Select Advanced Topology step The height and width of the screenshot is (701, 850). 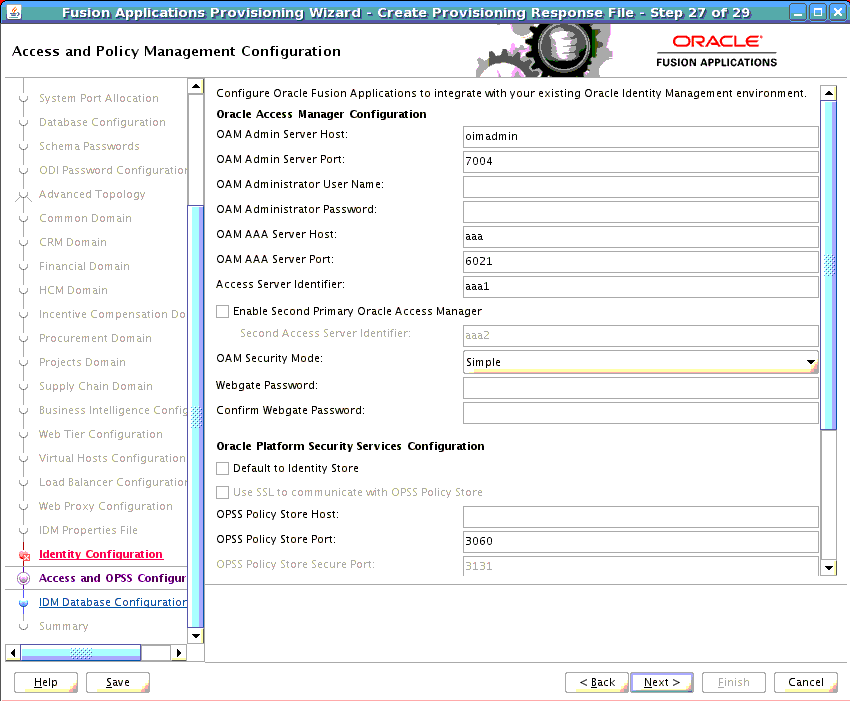point(92,194)
